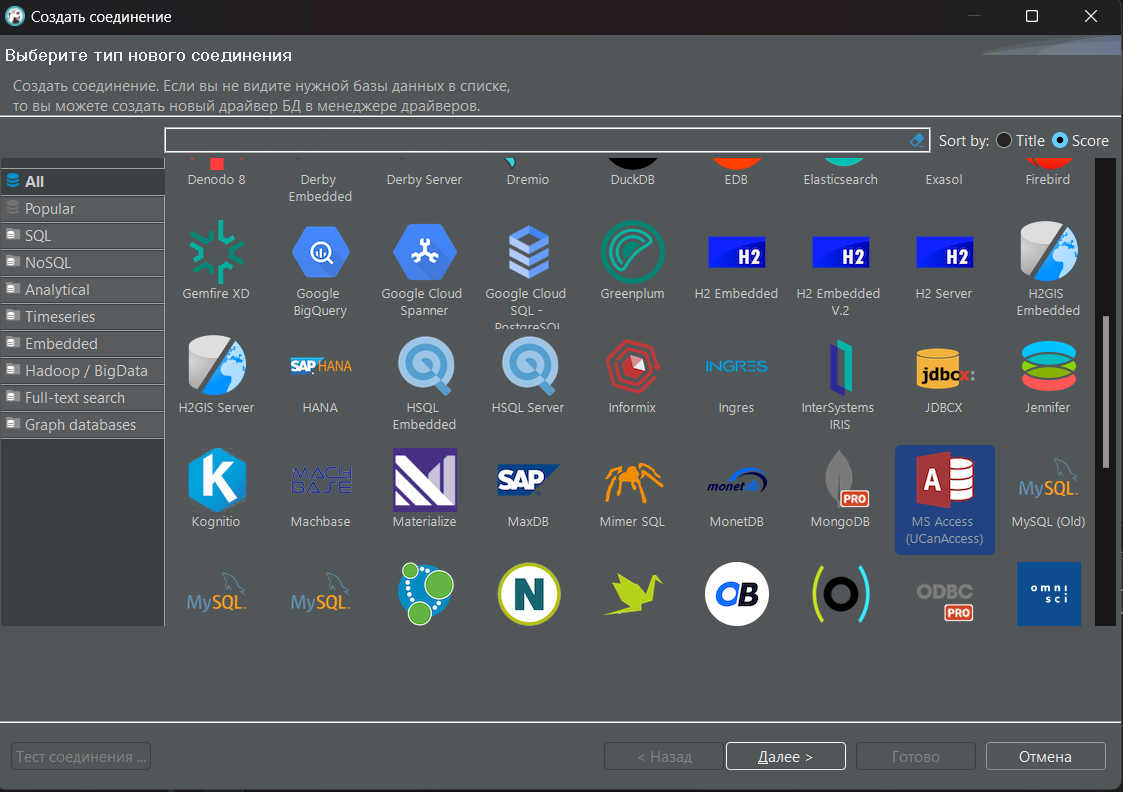Open Full-text search category
The height and width of the screenshot is (792, 1123).
pyautogui.click(x=83, y=397)
